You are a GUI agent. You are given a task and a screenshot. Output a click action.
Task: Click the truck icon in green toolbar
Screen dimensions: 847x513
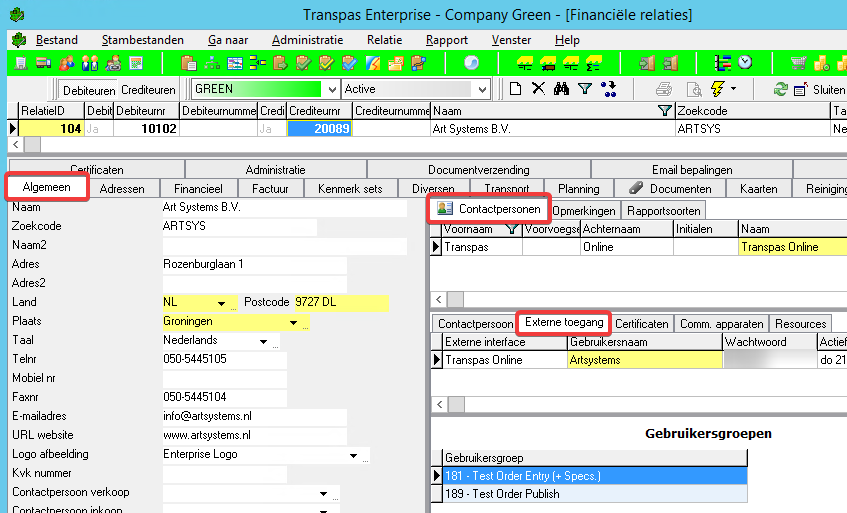click(x=43, y=63)
